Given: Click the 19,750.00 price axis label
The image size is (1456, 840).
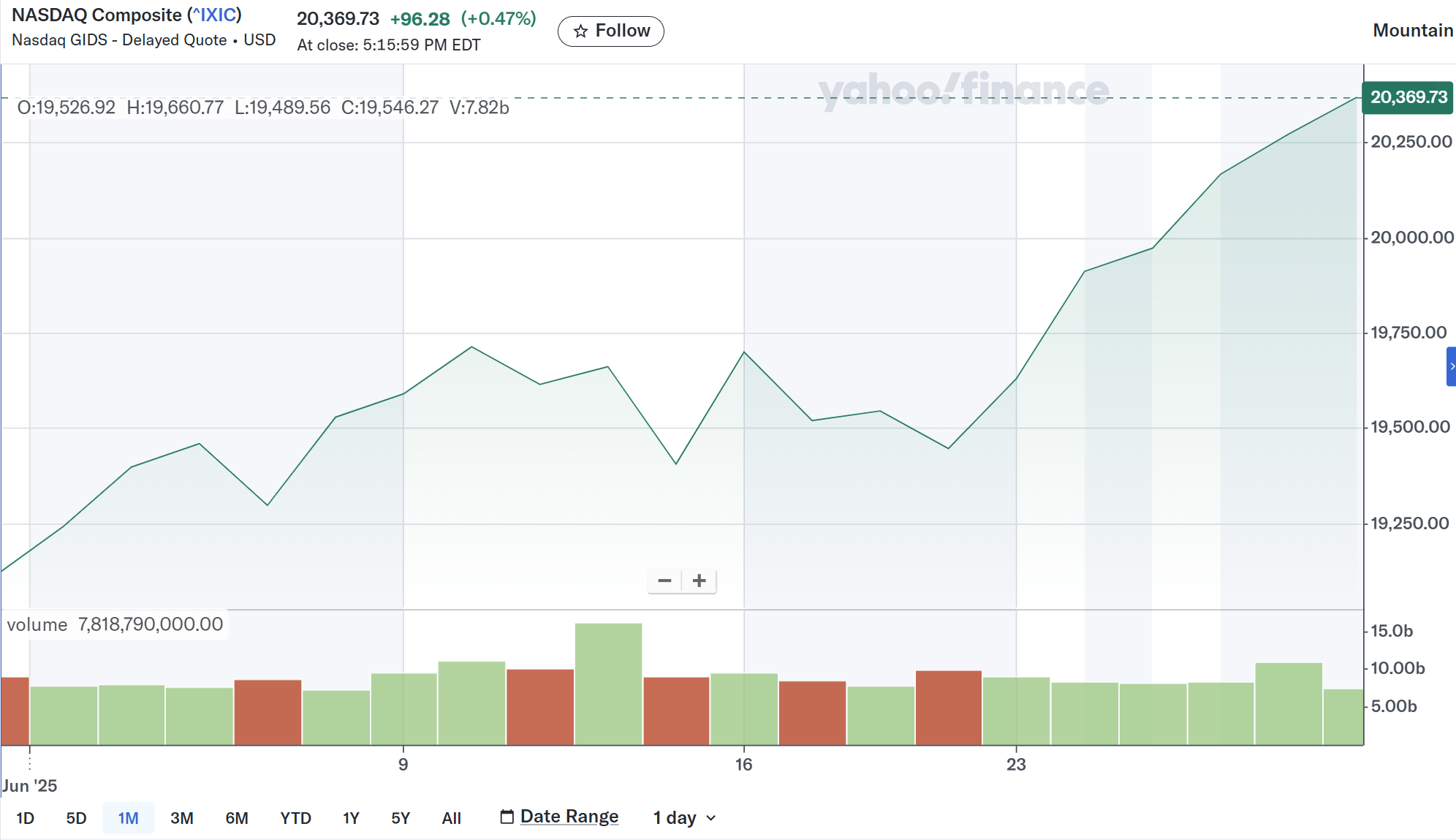Looking at the screenshot, I should [x=1408, y=333].
